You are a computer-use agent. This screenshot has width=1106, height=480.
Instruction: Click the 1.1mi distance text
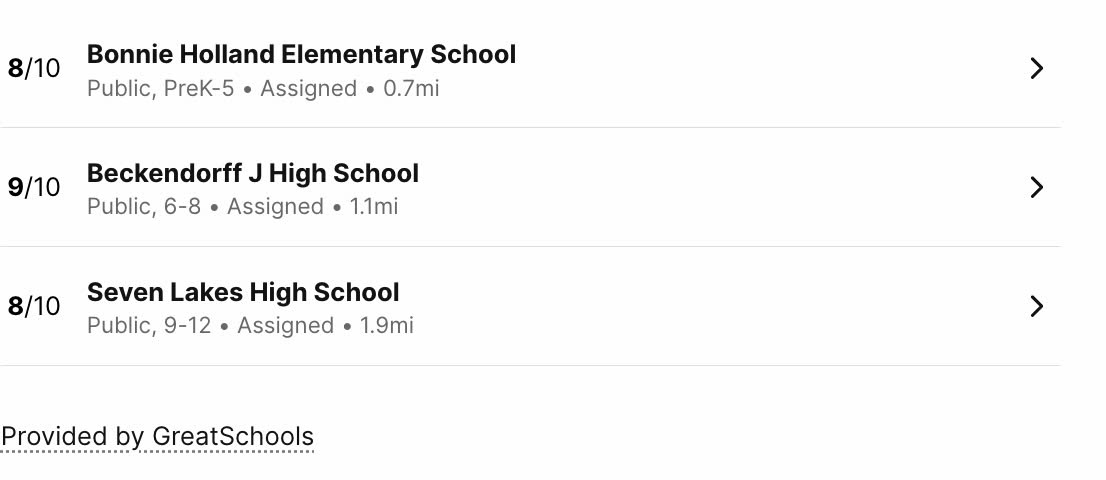[374, 207]
